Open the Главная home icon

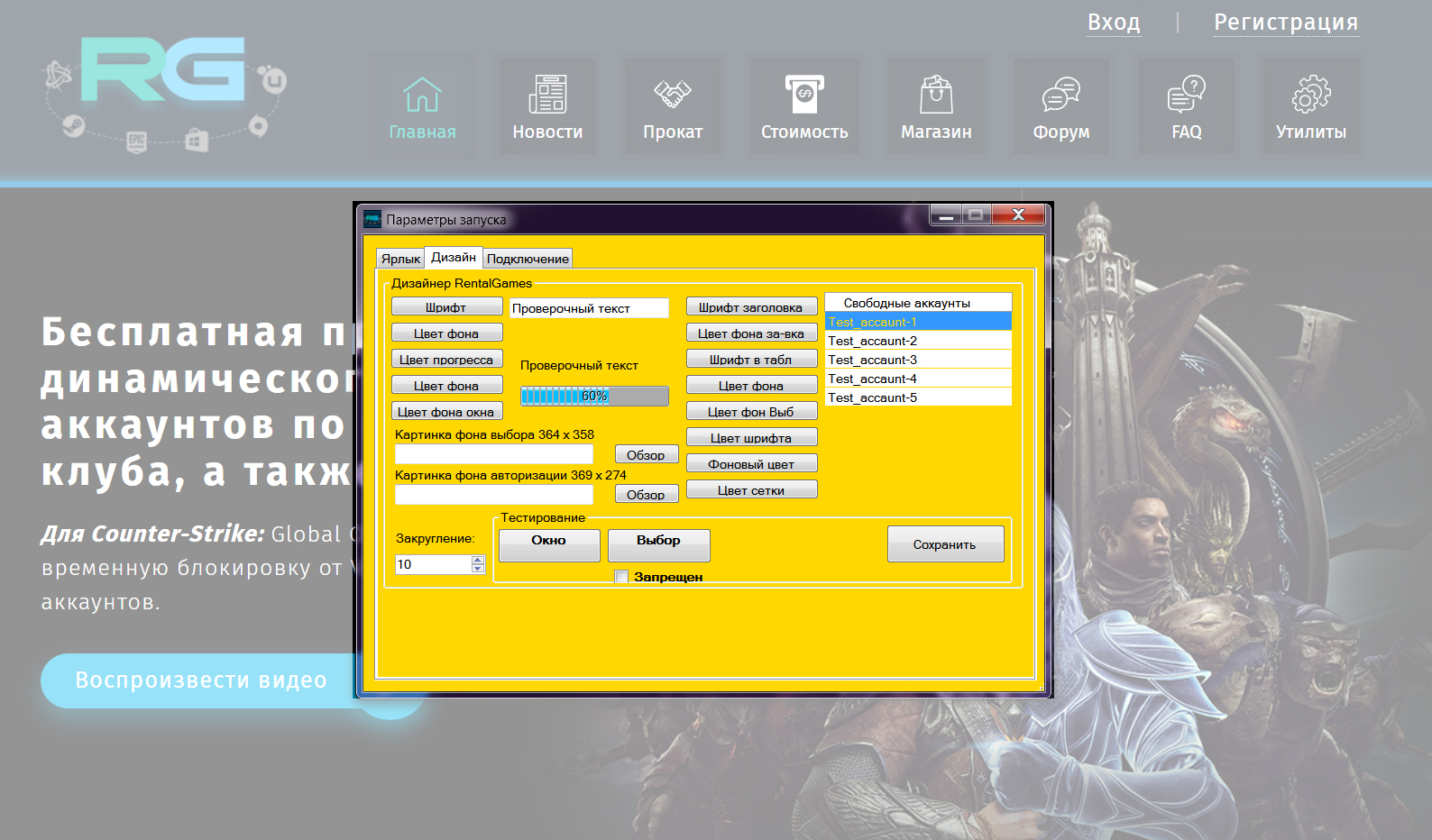[x=422, y=95]
